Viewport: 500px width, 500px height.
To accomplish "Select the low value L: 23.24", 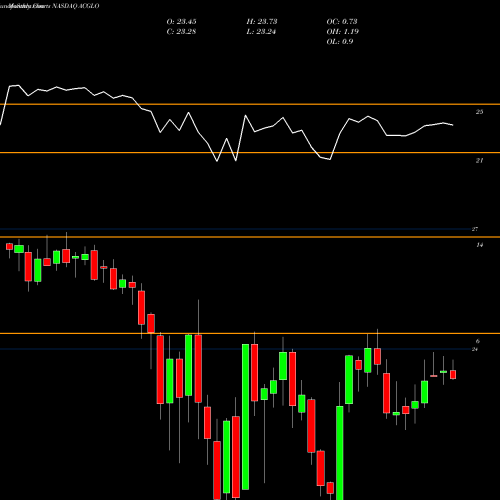I will 261,32.
